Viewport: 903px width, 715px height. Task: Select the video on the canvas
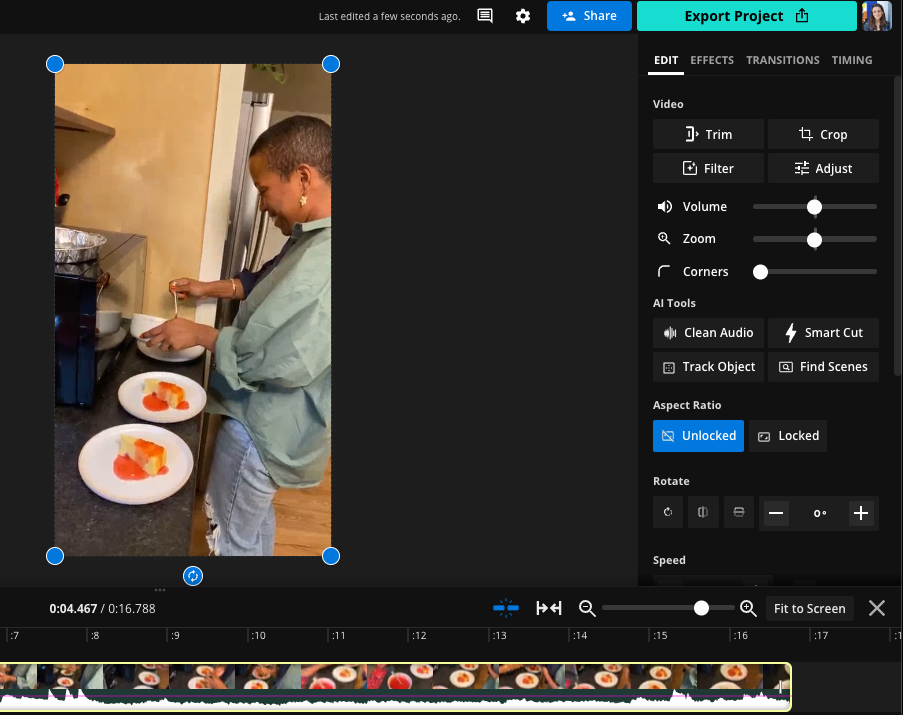click(x=193, y=310)
